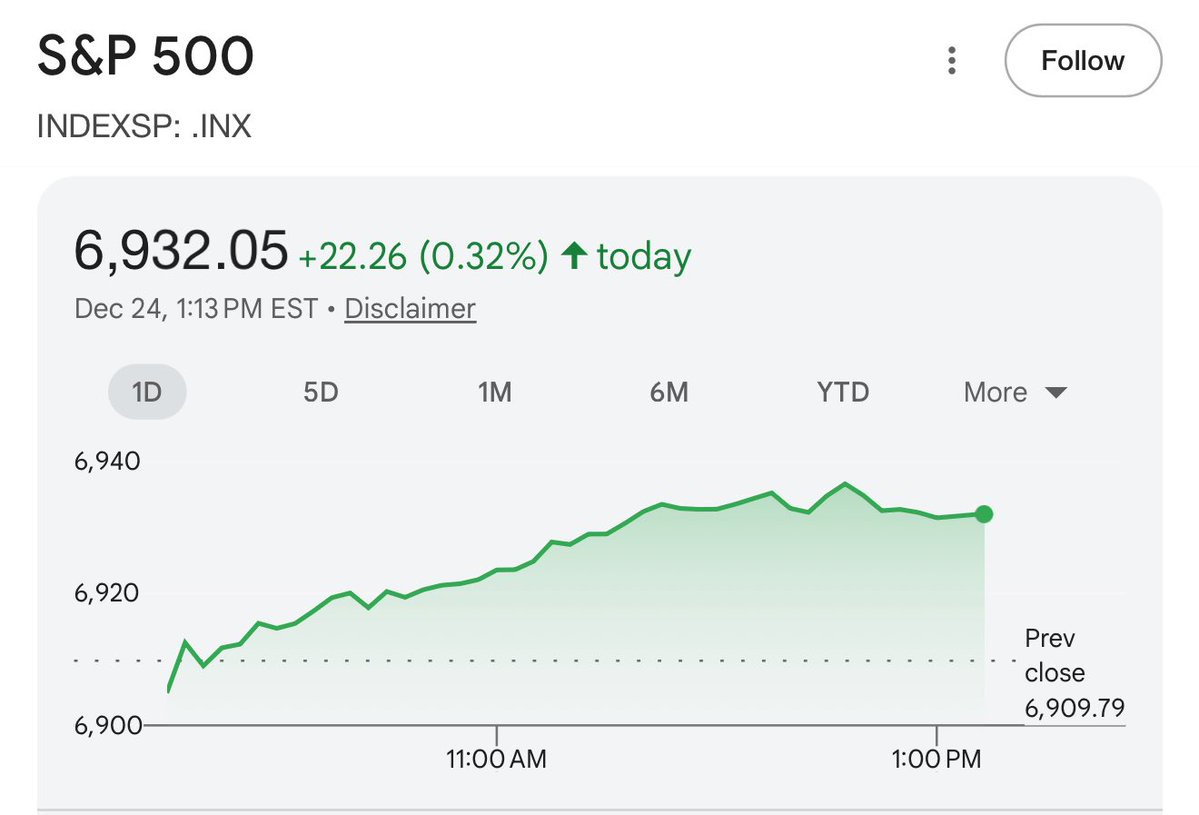Click the 11:00 AM time axis marker
Screen dimensions: 1199x815
pyautogui.click(x=497, y=759)
